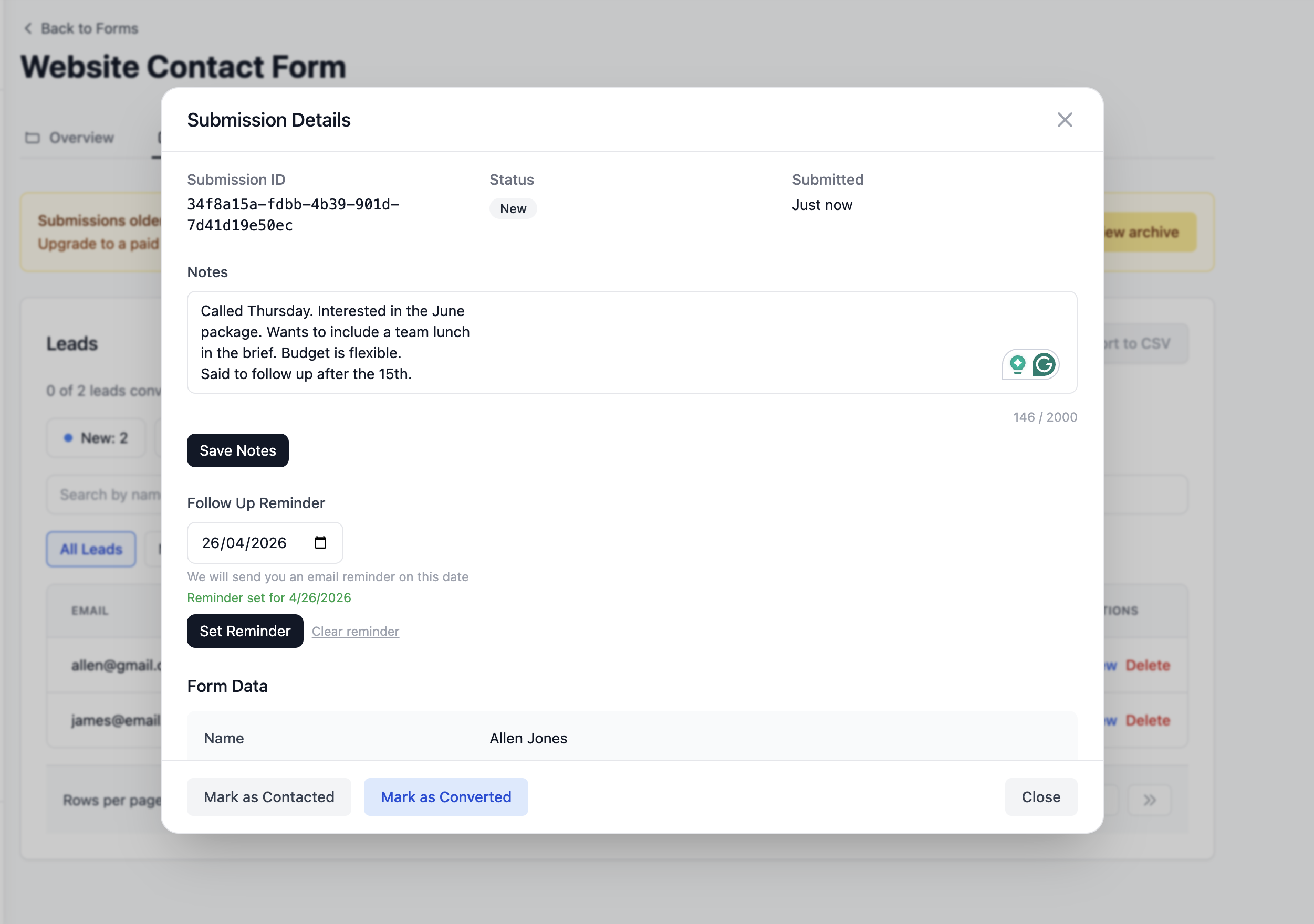Screen dimensions: 1314x924
Task: Open Grammarly suggestions via the lightbulb icon
Action: [1018, 364]
